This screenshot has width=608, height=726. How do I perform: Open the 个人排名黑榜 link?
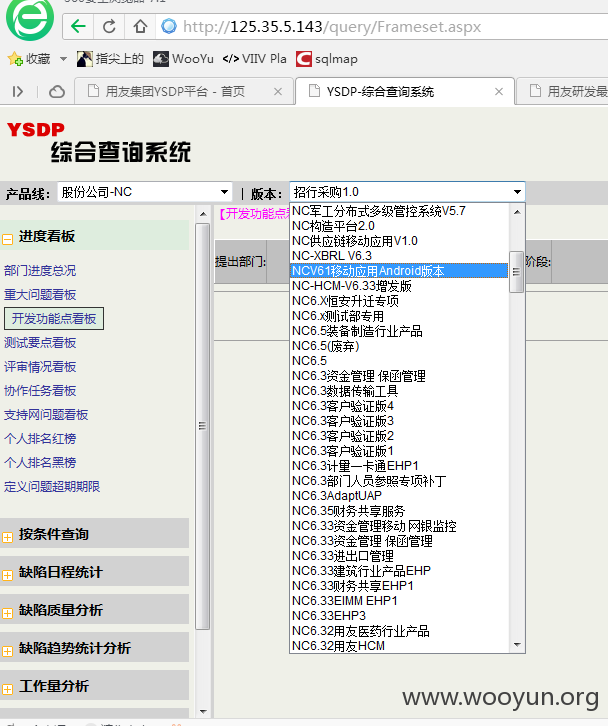point(40,463)
